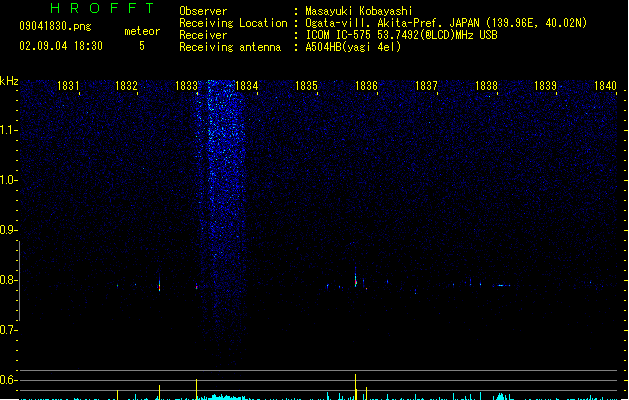
Task: Click antenna value A504HB(yagi 4el)
Action: click(353, 47)
